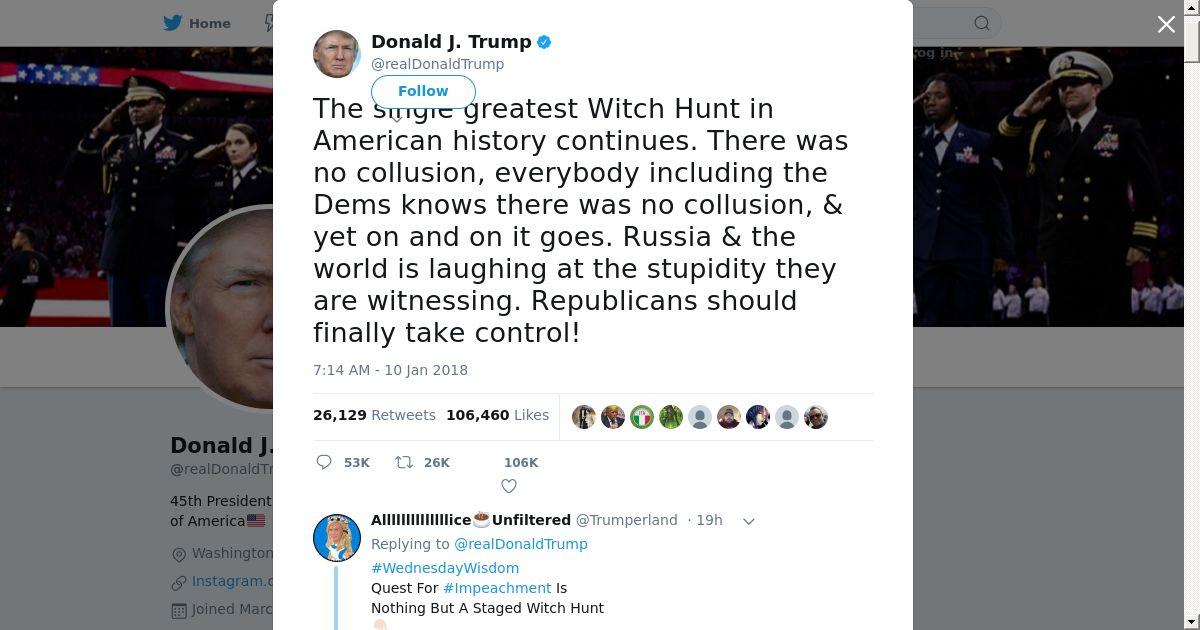Click first liker avatar in the row
The image size is (1200, 630).
tap(584, 417)
